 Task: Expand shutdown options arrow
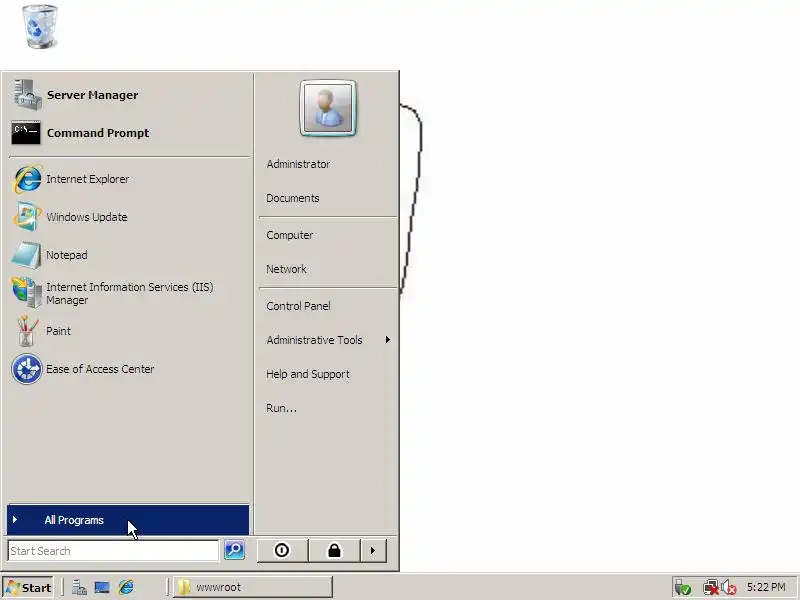(x=373, y=551)
